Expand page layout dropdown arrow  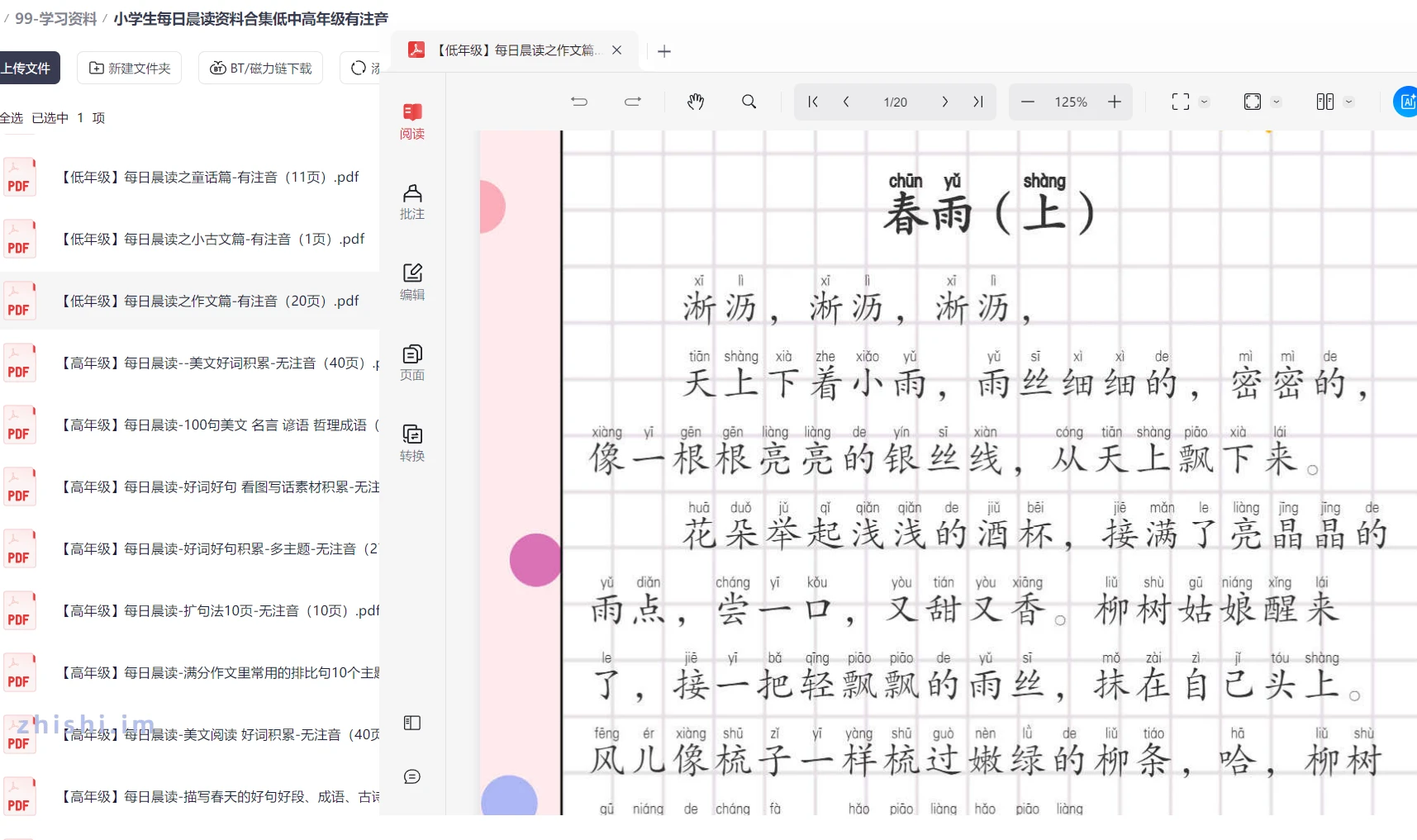[x=1348, y=102]
